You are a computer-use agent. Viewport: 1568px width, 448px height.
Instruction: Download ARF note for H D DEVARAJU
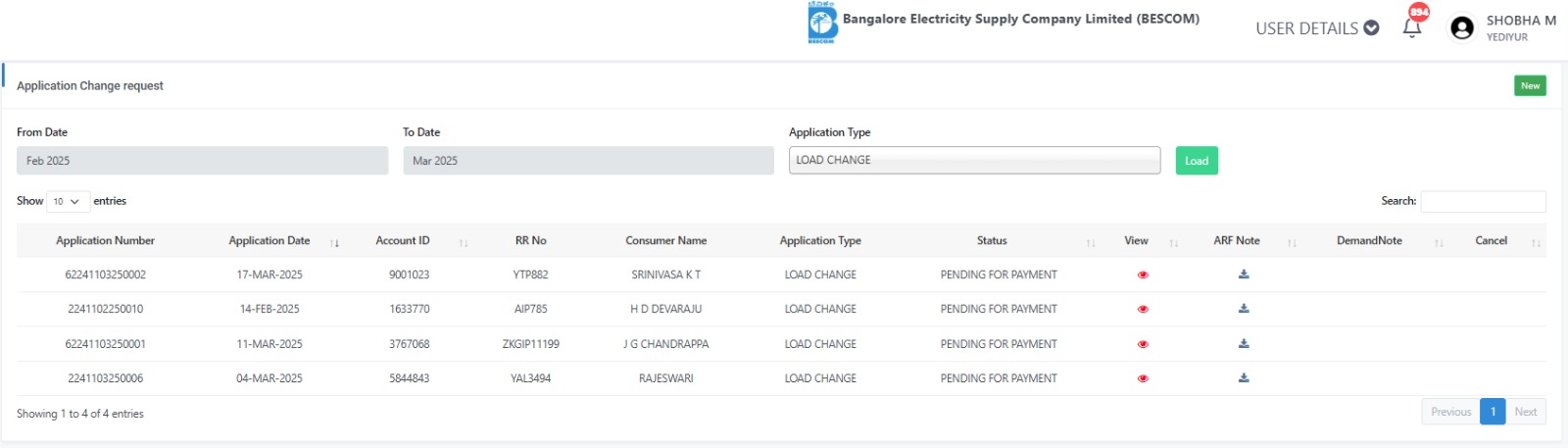(x=1244, y=309)
